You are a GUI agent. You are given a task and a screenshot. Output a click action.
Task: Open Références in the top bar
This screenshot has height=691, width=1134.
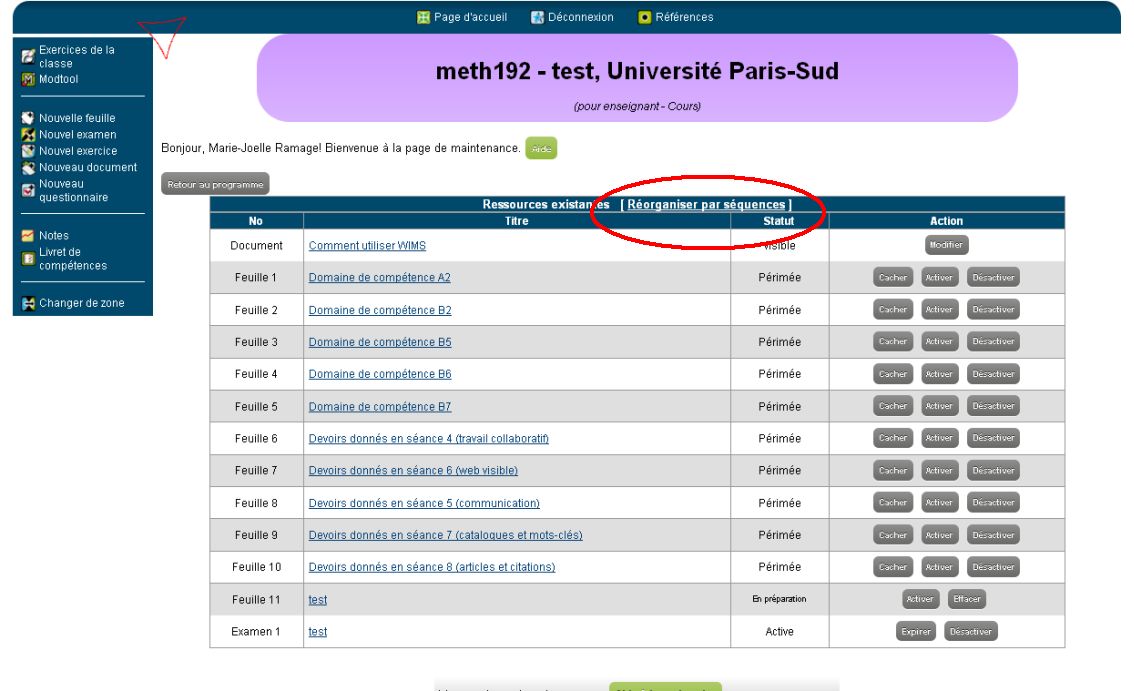tap(684, 17)
